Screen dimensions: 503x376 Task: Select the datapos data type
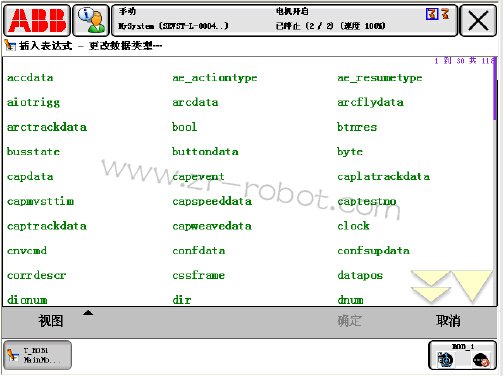click(x=360, y=275)
